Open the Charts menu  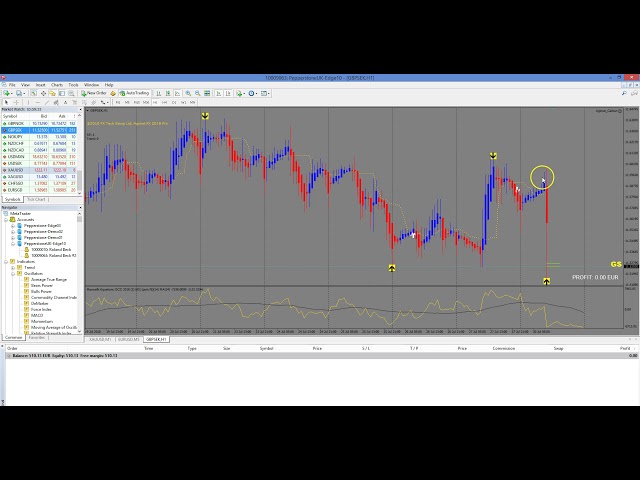click(x=56, y=84)
